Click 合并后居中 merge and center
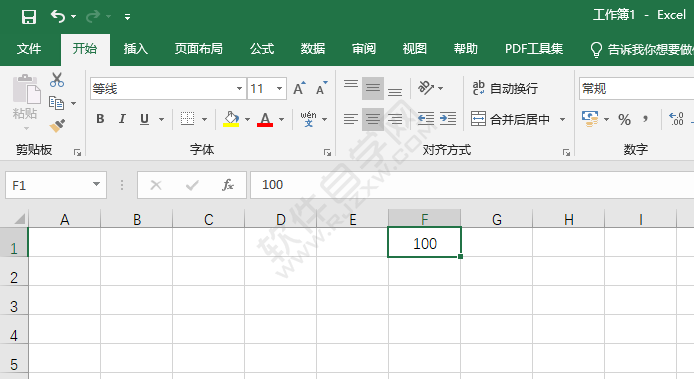Image resolution: width=694 pixels, height=379 pixels. [x=510, y=119]
